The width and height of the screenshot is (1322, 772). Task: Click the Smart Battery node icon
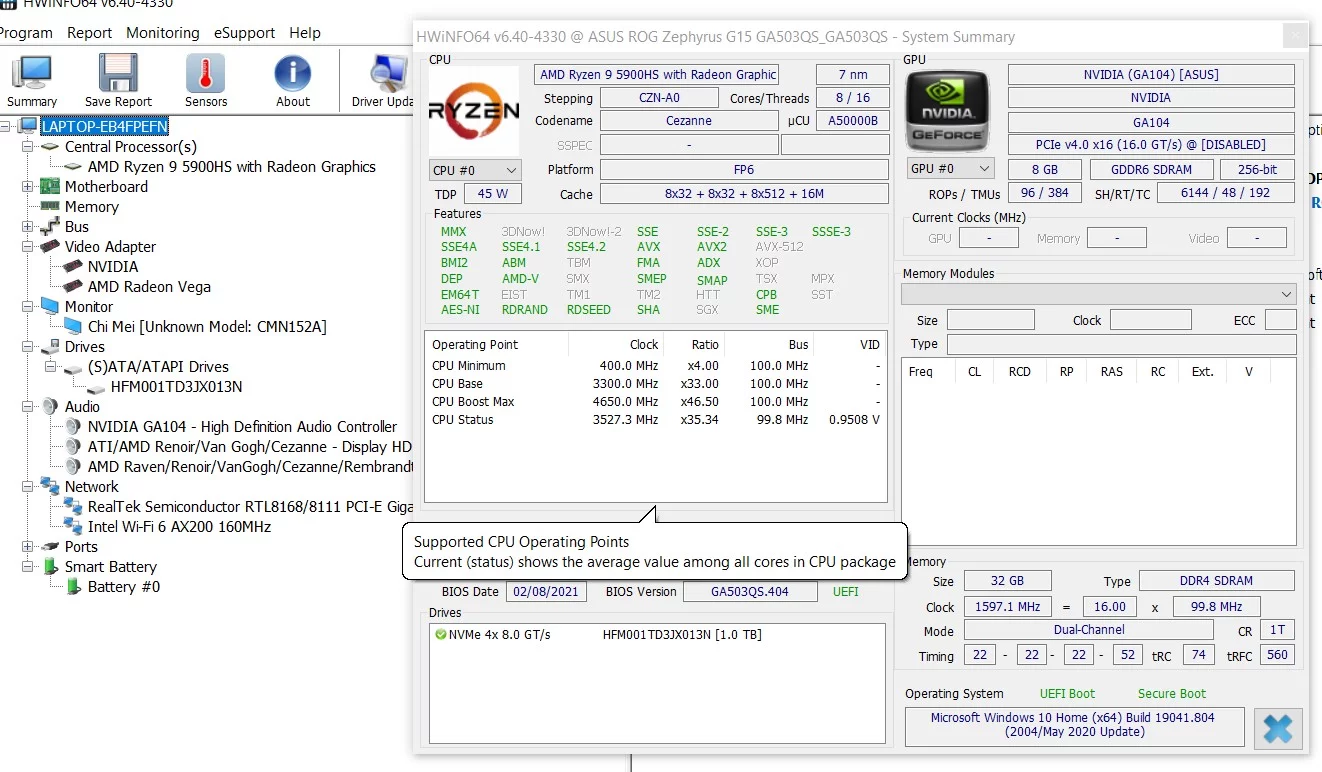[x=50, y=567]
